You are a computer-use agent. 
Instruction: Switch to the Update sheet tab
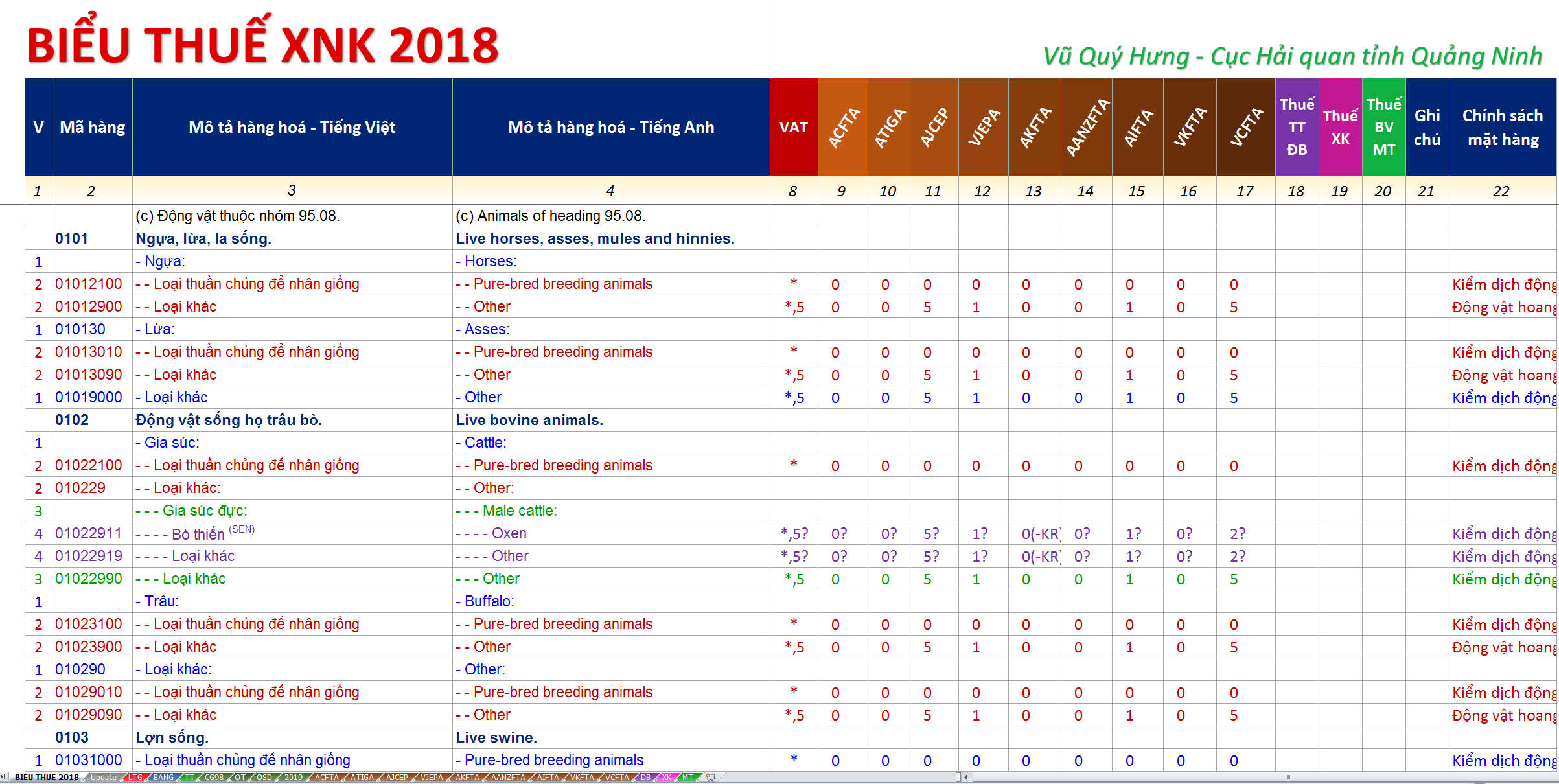[103, 777]
